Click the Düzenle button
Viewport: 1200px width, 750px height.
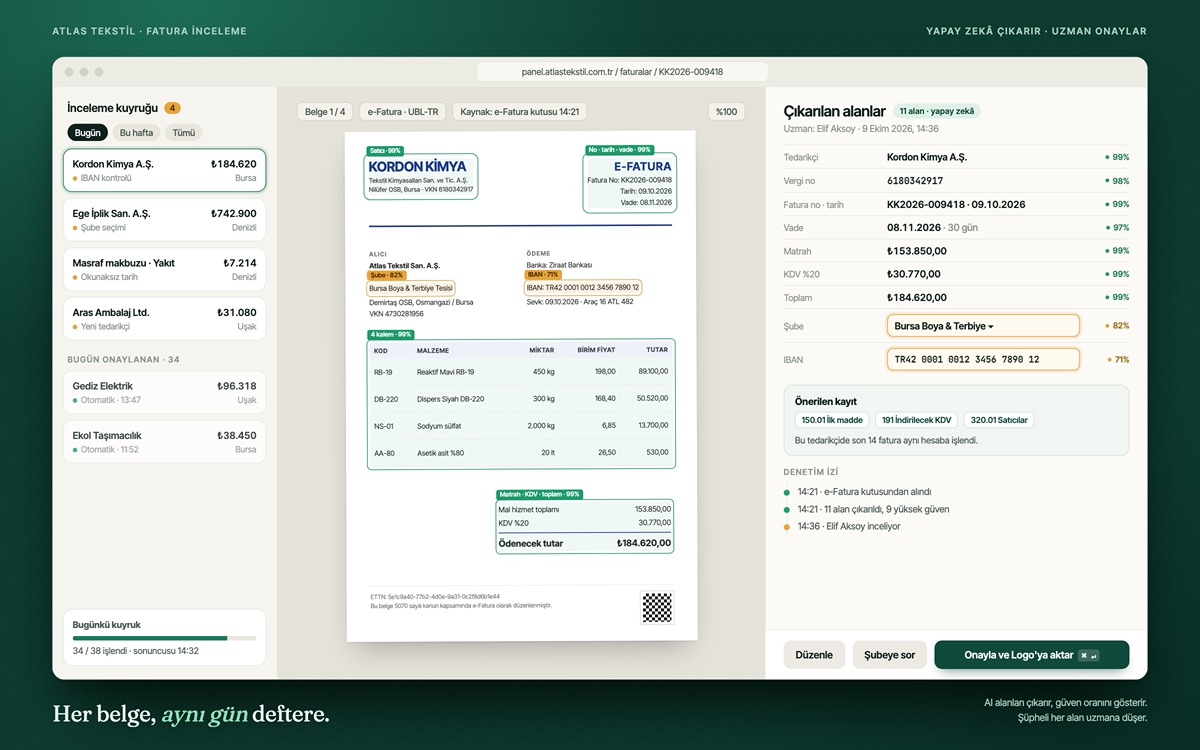coord(814,655)
